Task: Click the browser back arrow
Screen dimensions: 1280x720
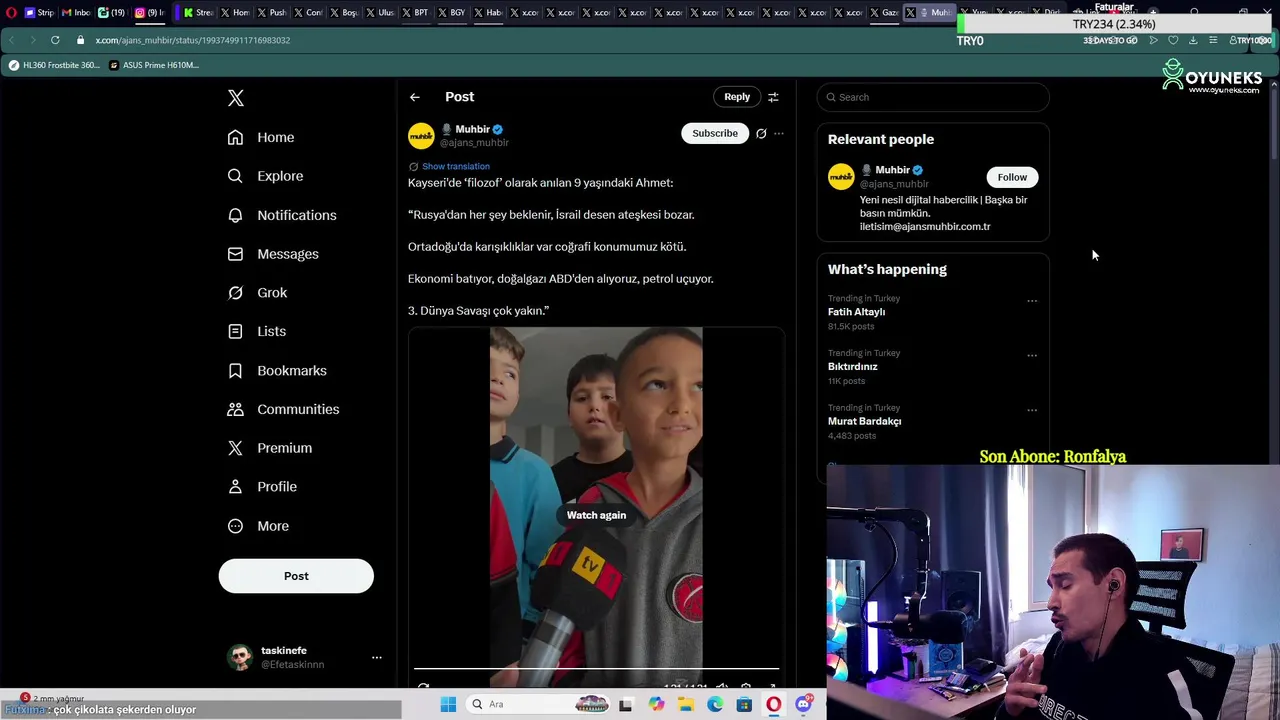Action: (x=11, y=40)
